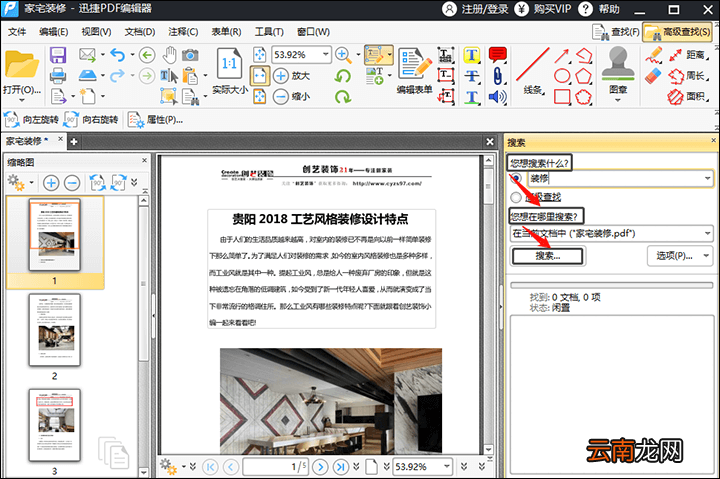
Task: Go to next page arrow
Action: point(320,467)
